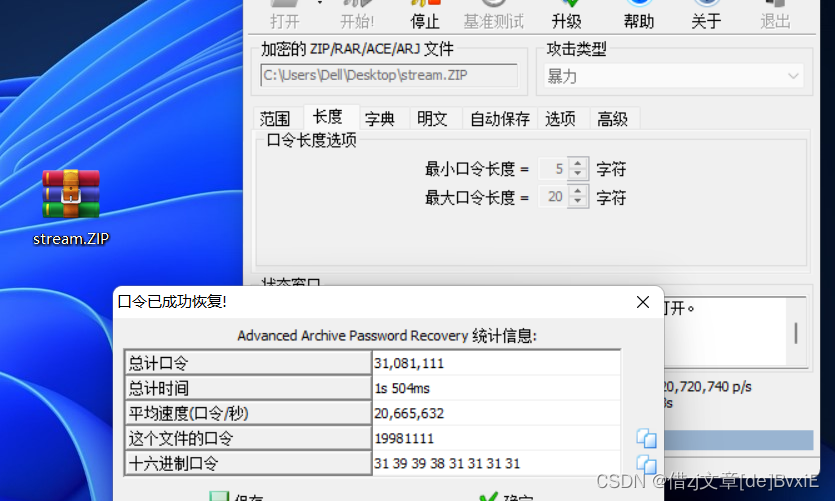Click the 退出 (Exit) toolbar button
835x501 pixels.
[x=775, y=15]
